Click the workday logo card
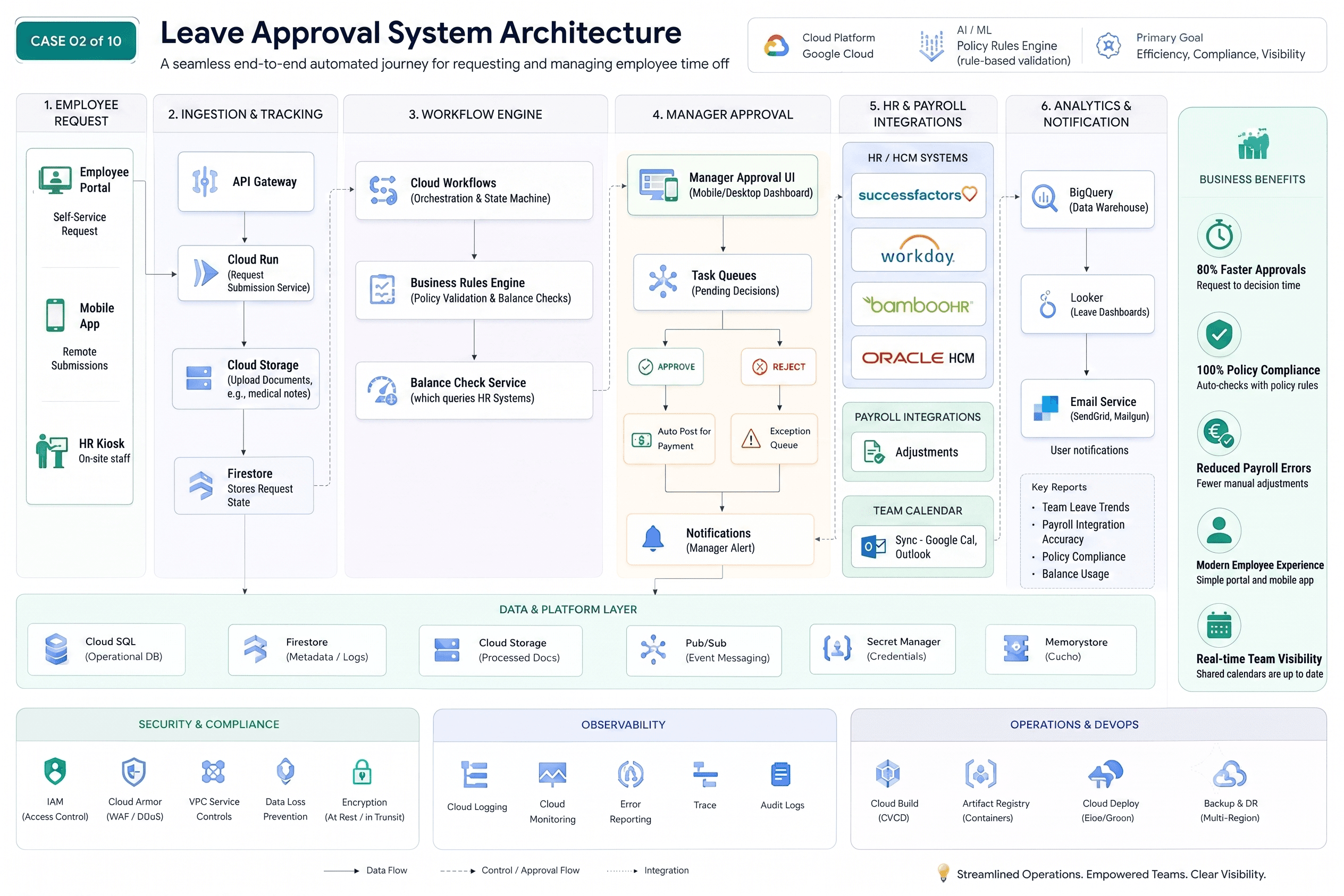Image resolution: width=1344 pixels, height=896 pixels. [x=918, y=250]
